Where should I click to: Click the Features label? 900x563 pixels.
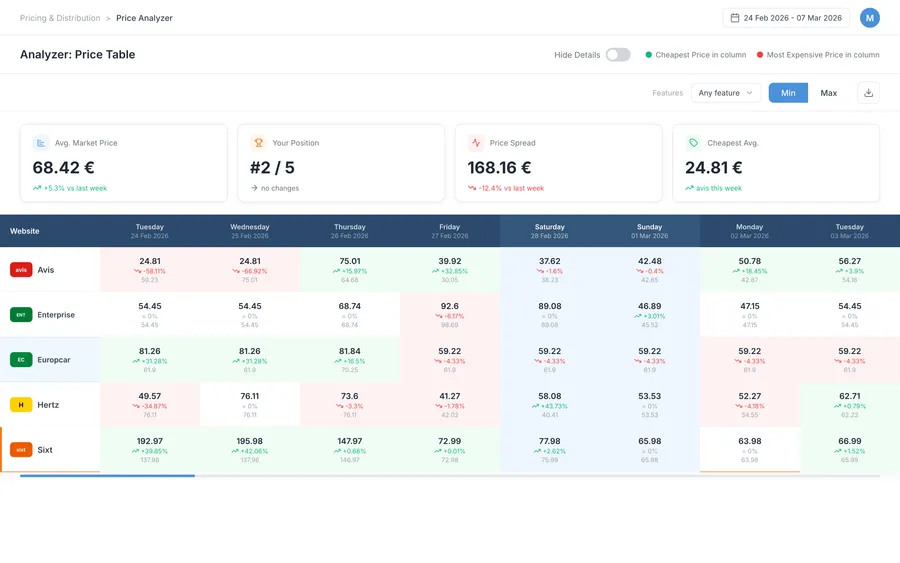668,93
